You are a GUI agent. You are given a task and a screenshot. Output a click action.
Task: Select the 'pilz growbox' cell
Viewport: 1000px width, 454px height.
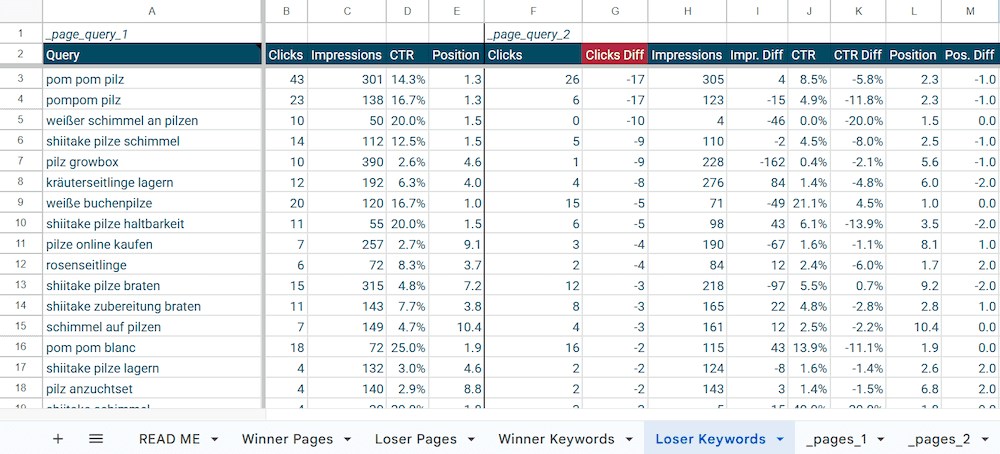click(x=152, y=162)
